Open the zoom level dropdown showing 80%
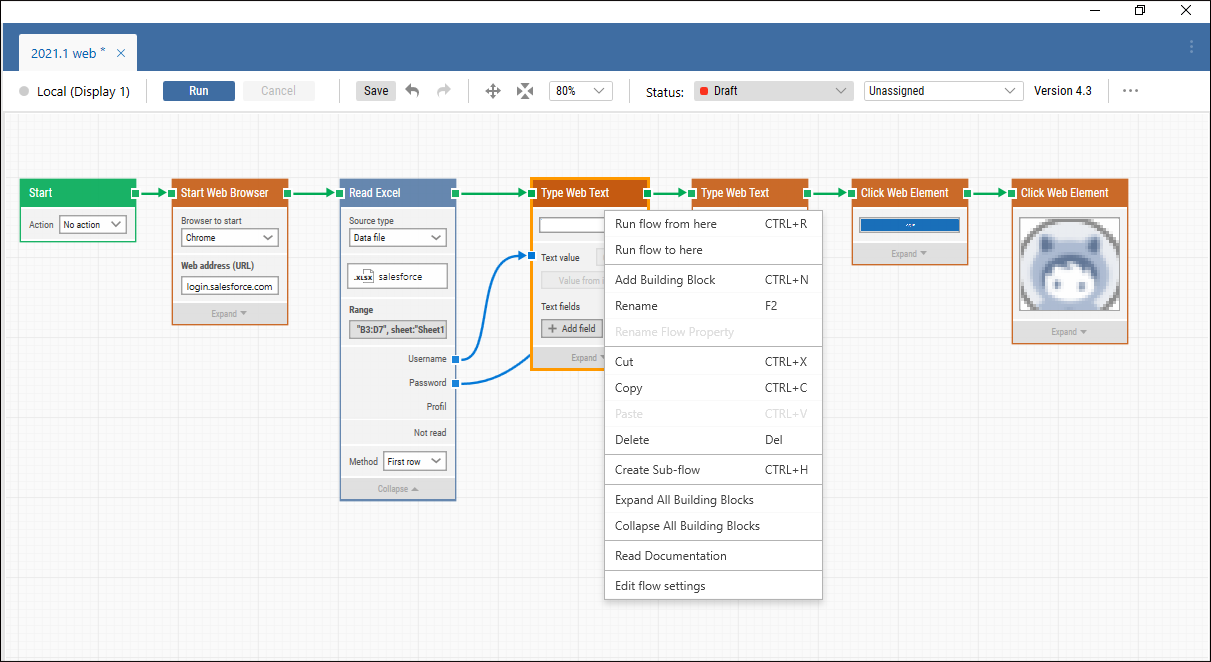The width and height of the screenshot is (1211, 662). pyautogui.click(x=580, y=90)
